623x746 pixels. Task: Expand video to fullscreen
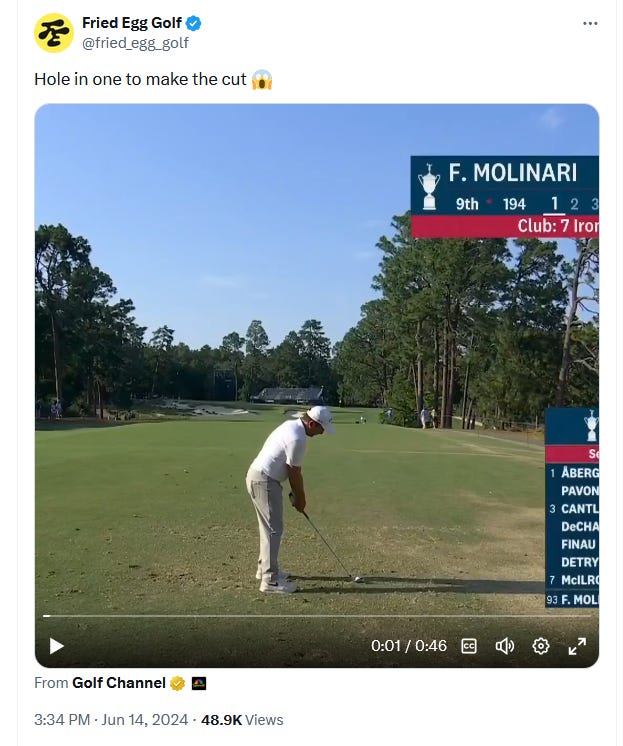[x=577, y=646]
